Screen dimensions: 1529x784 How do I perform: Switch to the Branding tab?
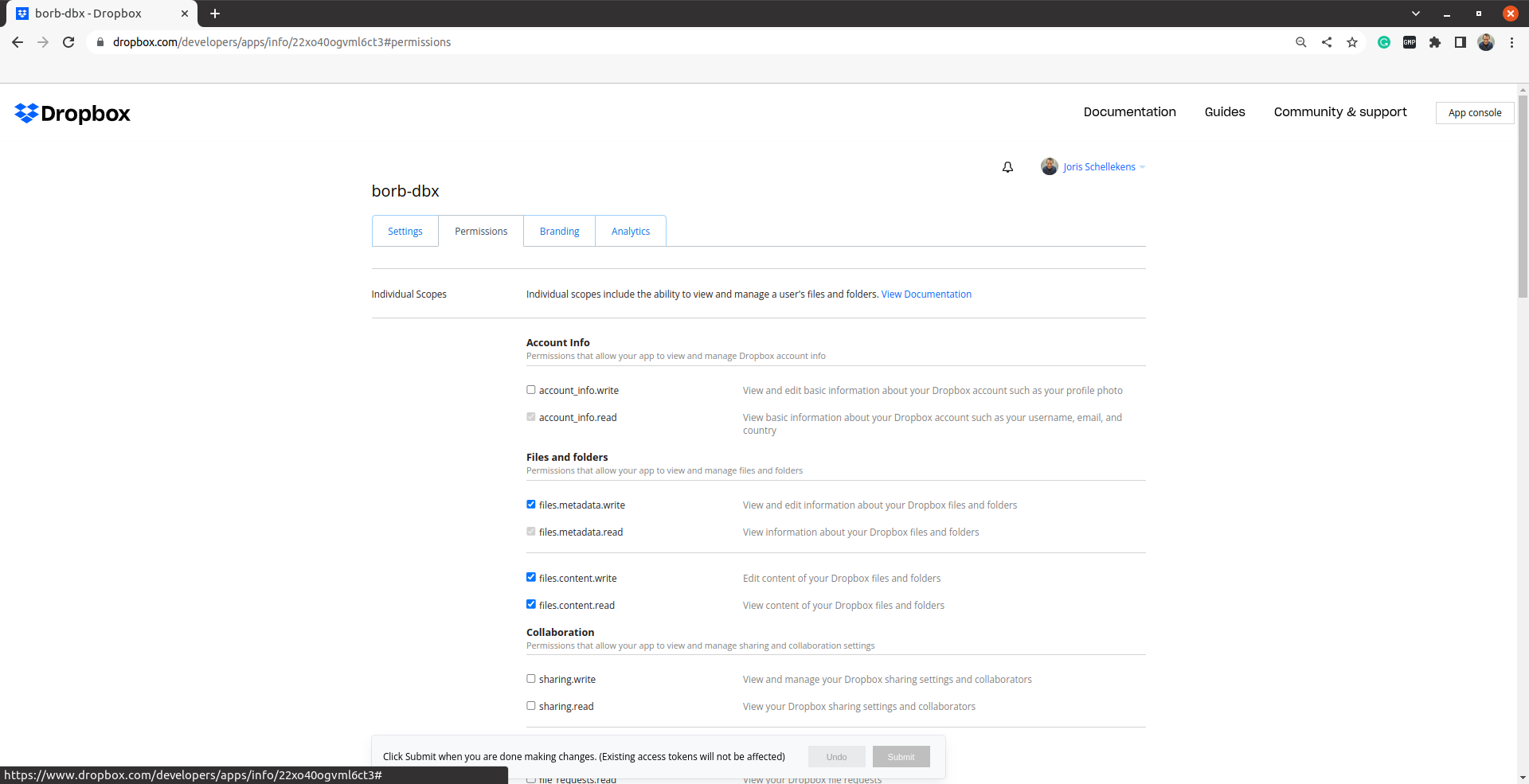(x=560, y=231)
